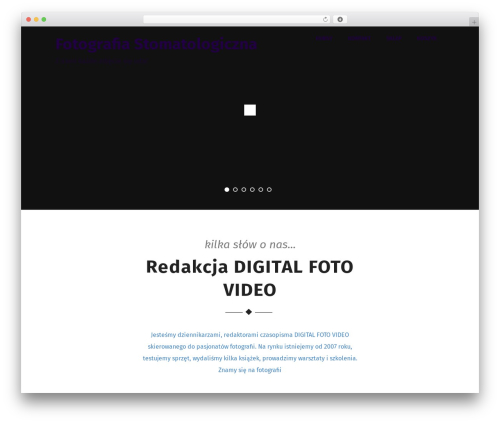The image size is (500, 423).
Task: Open the SKLEP navigation item
Action: (x=394, y=38)
